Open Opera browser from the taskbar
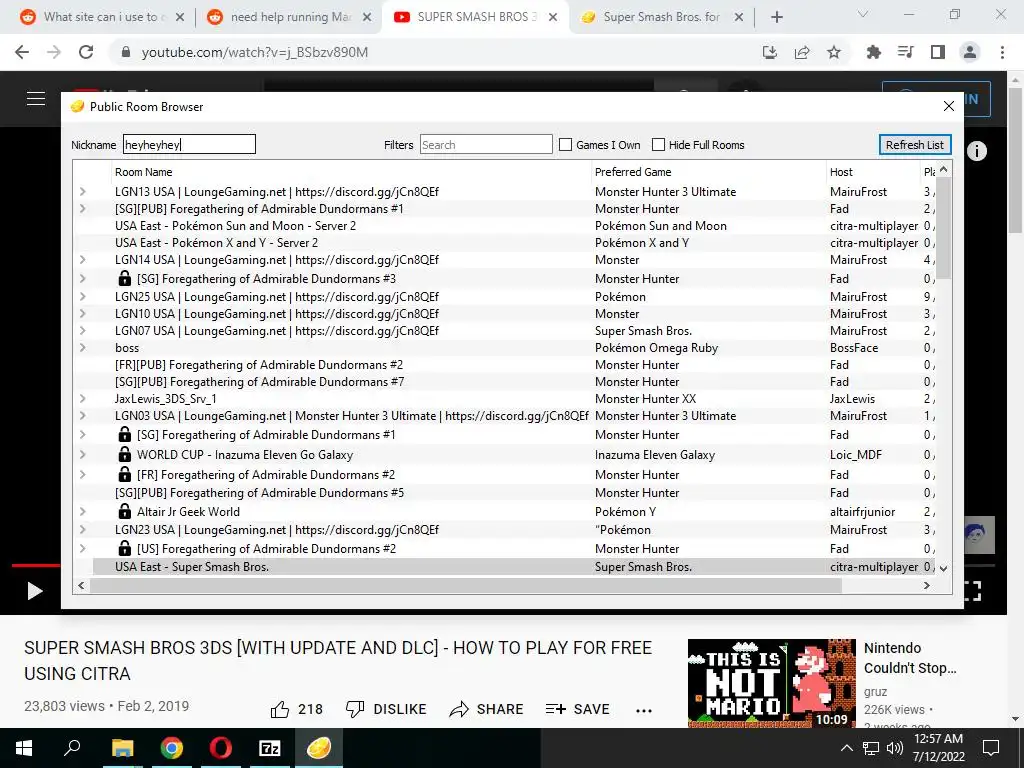 (x=221, y=748)
